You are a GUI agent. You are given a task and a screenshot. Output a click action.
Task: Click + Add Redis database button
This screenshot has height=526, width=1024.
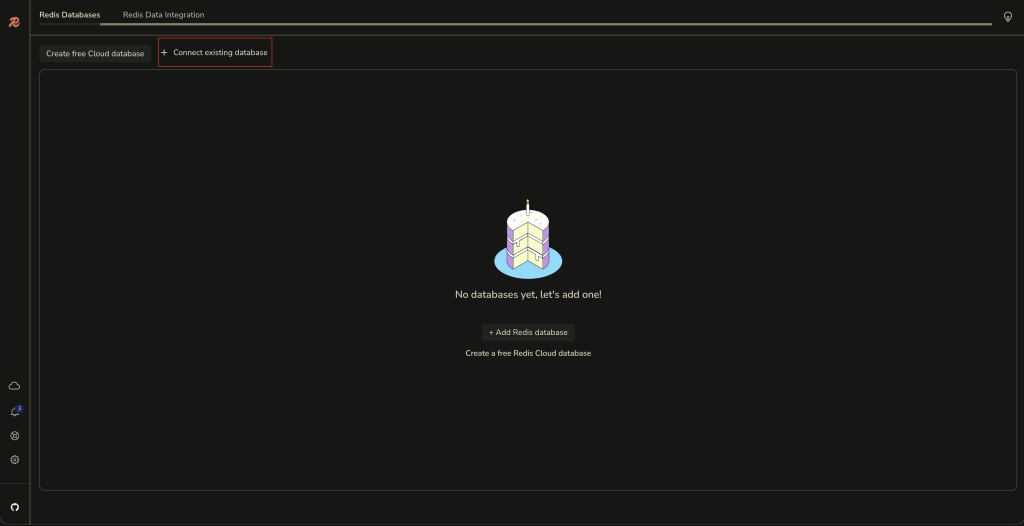(528, 332)
